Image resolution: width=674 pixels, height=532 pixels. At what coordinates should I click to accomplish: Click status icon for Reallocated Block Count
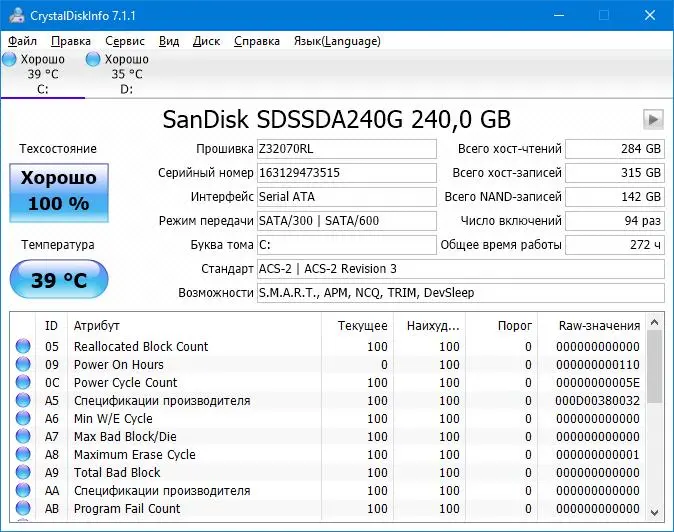pos(23,346)
